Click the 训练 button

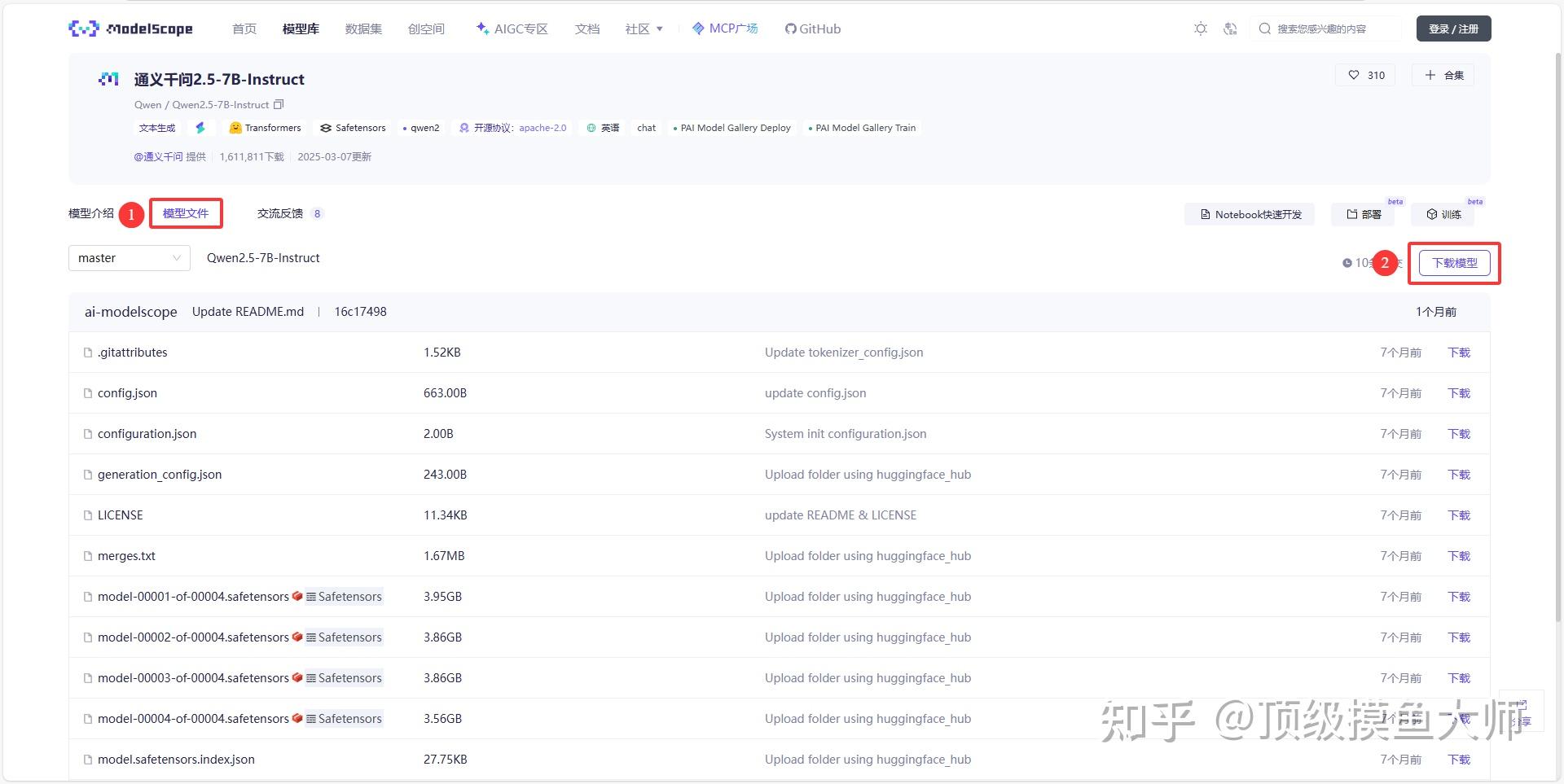point(1443,214)
